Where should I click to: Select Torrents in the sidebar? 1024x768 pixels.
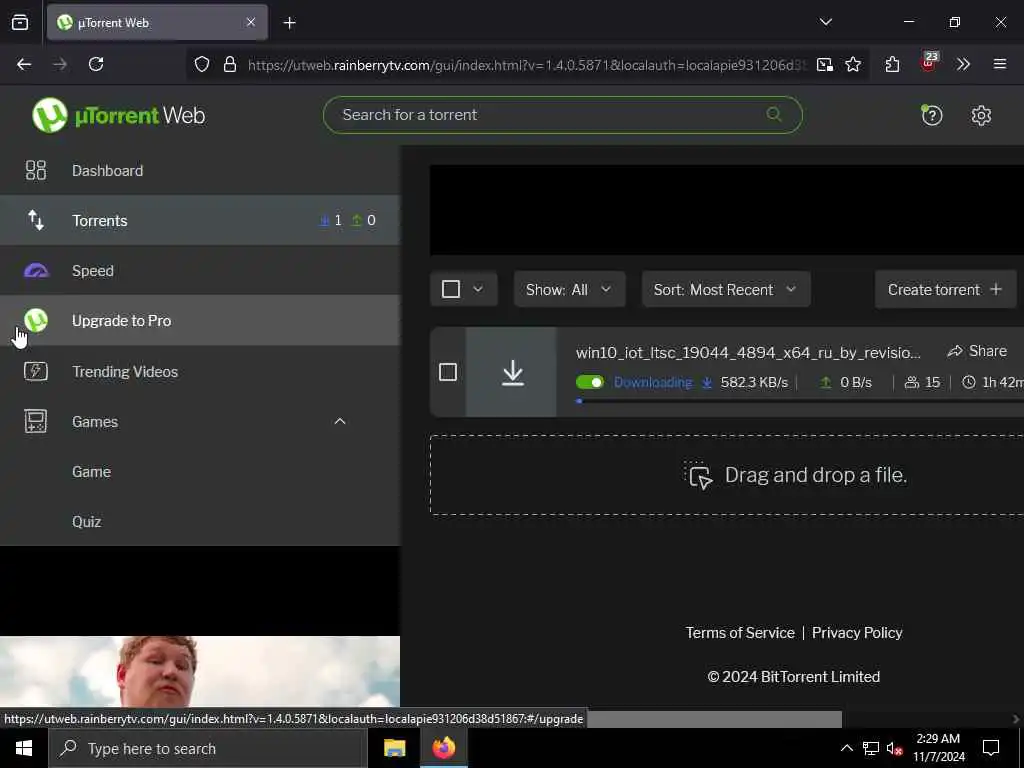tap(200, 220)
